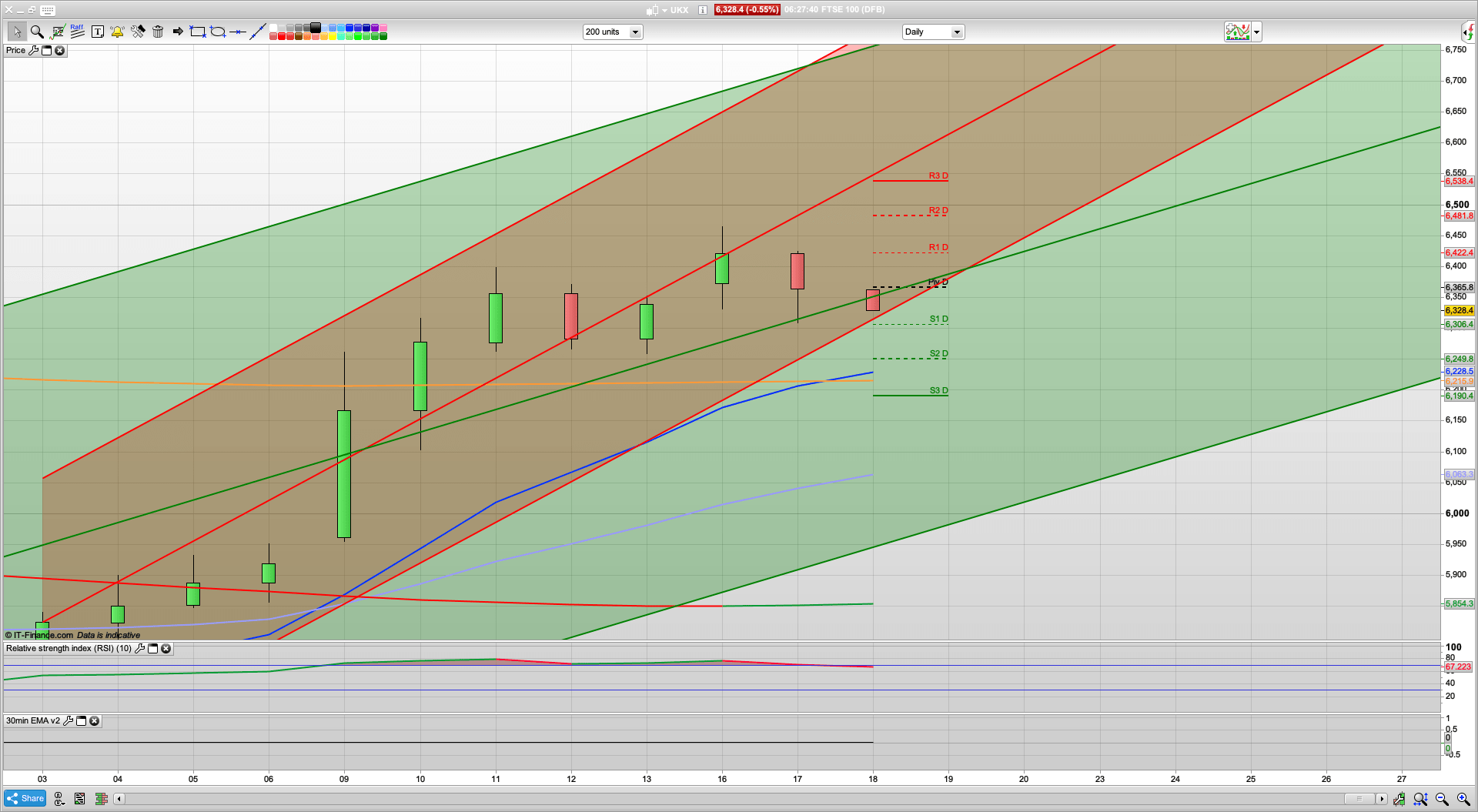Set a price alert with the bell tool
The height and width of the screenshot is (812, 1478).
pyautogui.click(x=117, y=32)
